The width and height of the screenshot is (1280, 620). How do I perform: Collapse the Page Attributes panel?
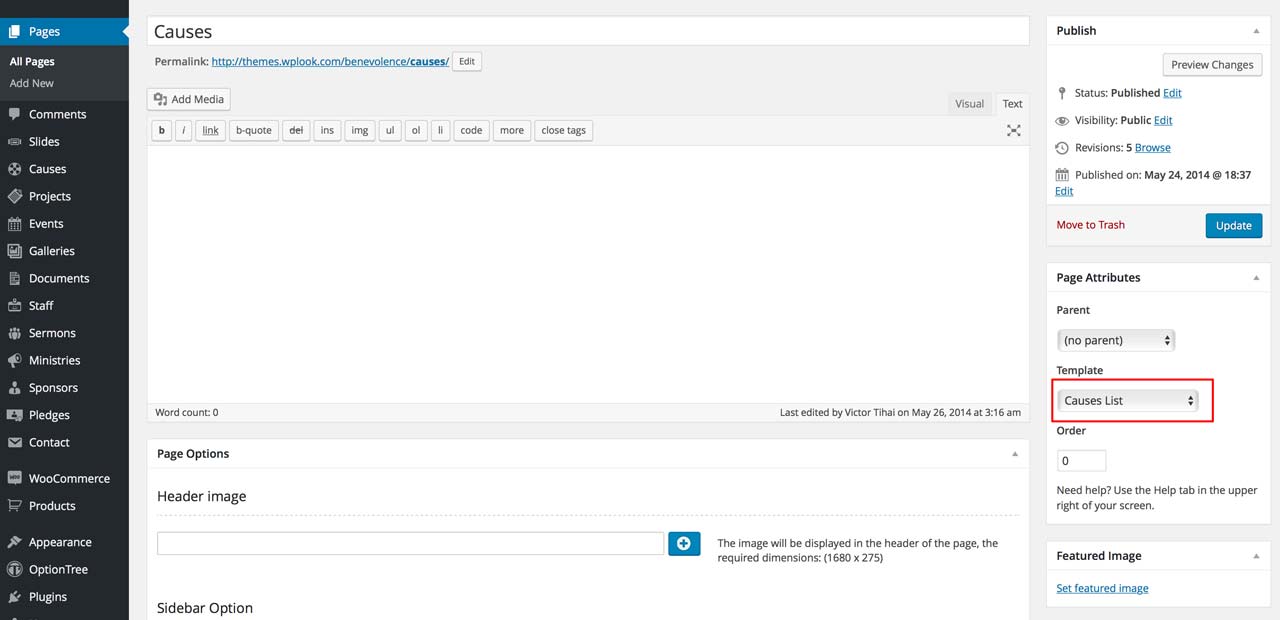click(x=1255, y=277)
